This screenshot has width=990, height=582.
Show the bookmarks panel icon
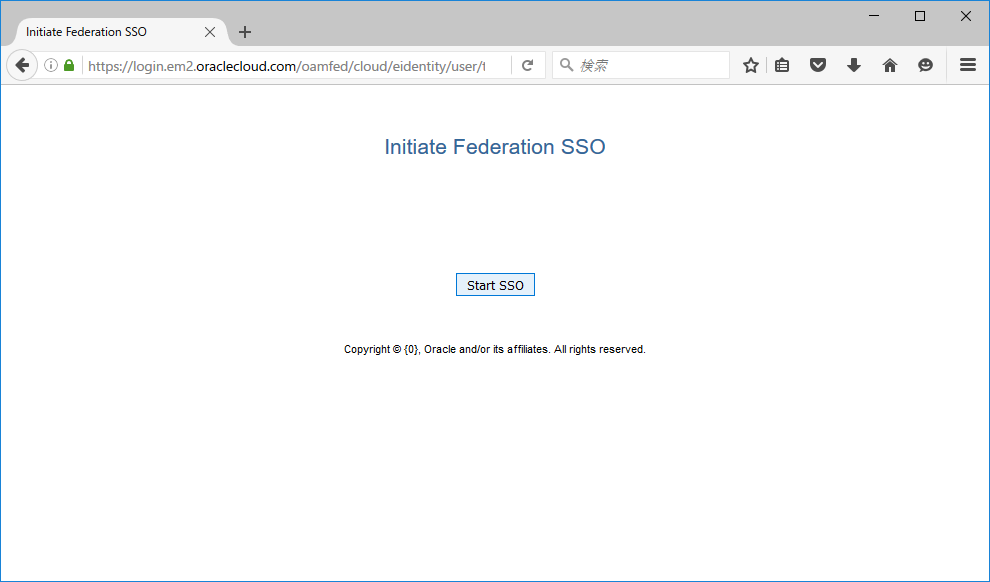click(782, 64)
